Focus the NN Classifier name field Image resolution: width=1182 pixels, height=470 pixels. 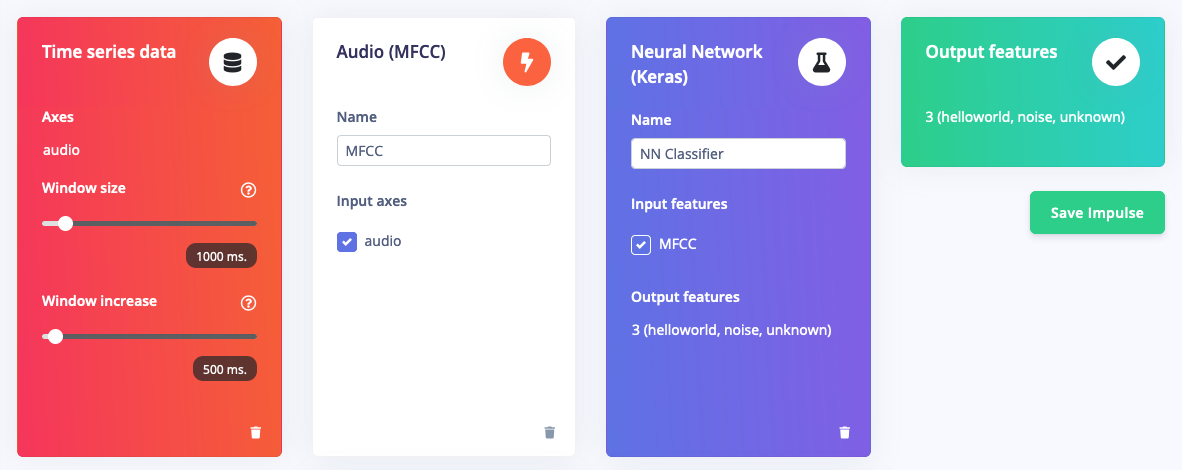(738, 153)
